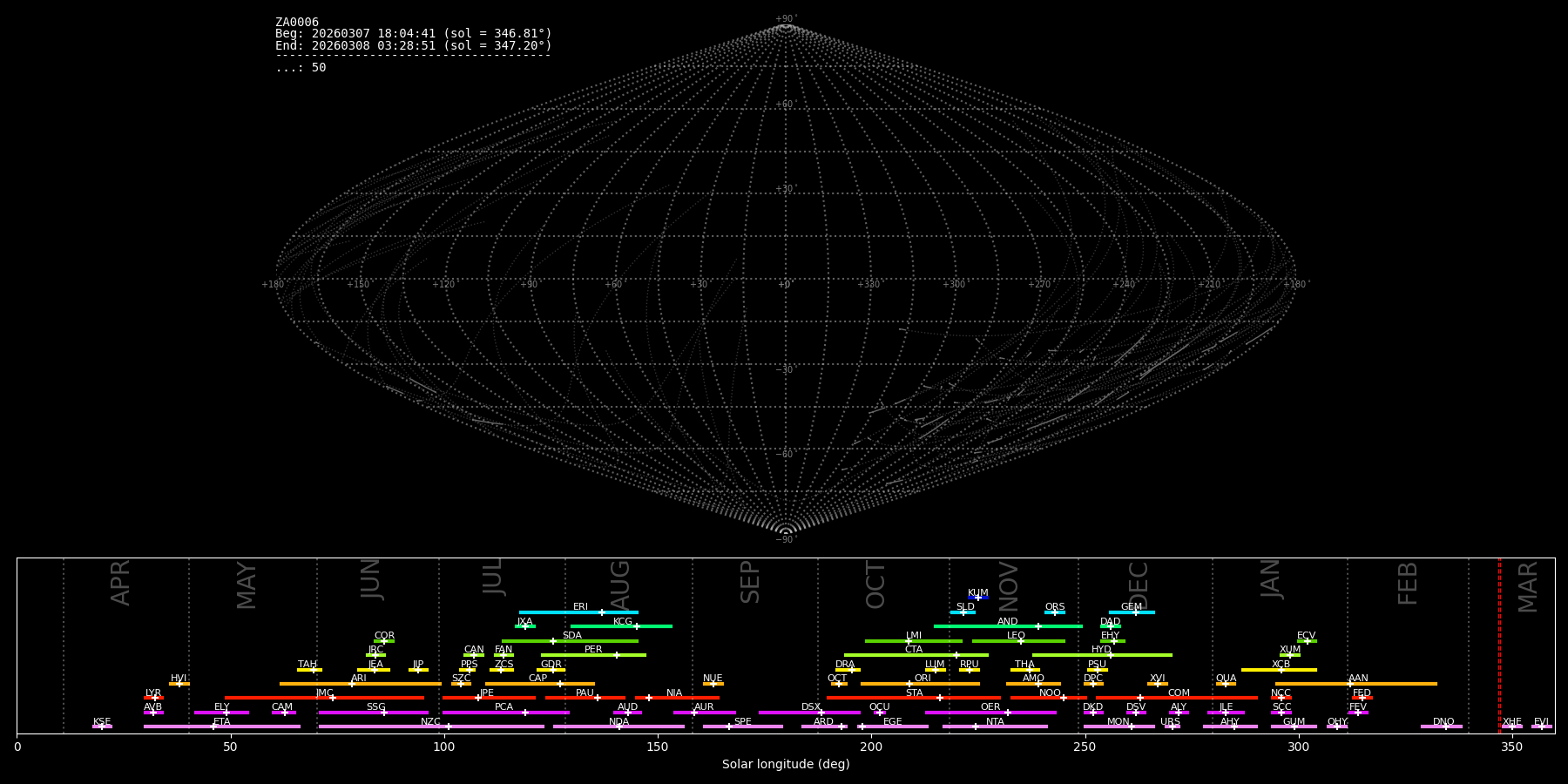1568x784 pixels.
Task: Click the XHE shower label
Action: pos(1512,722)
